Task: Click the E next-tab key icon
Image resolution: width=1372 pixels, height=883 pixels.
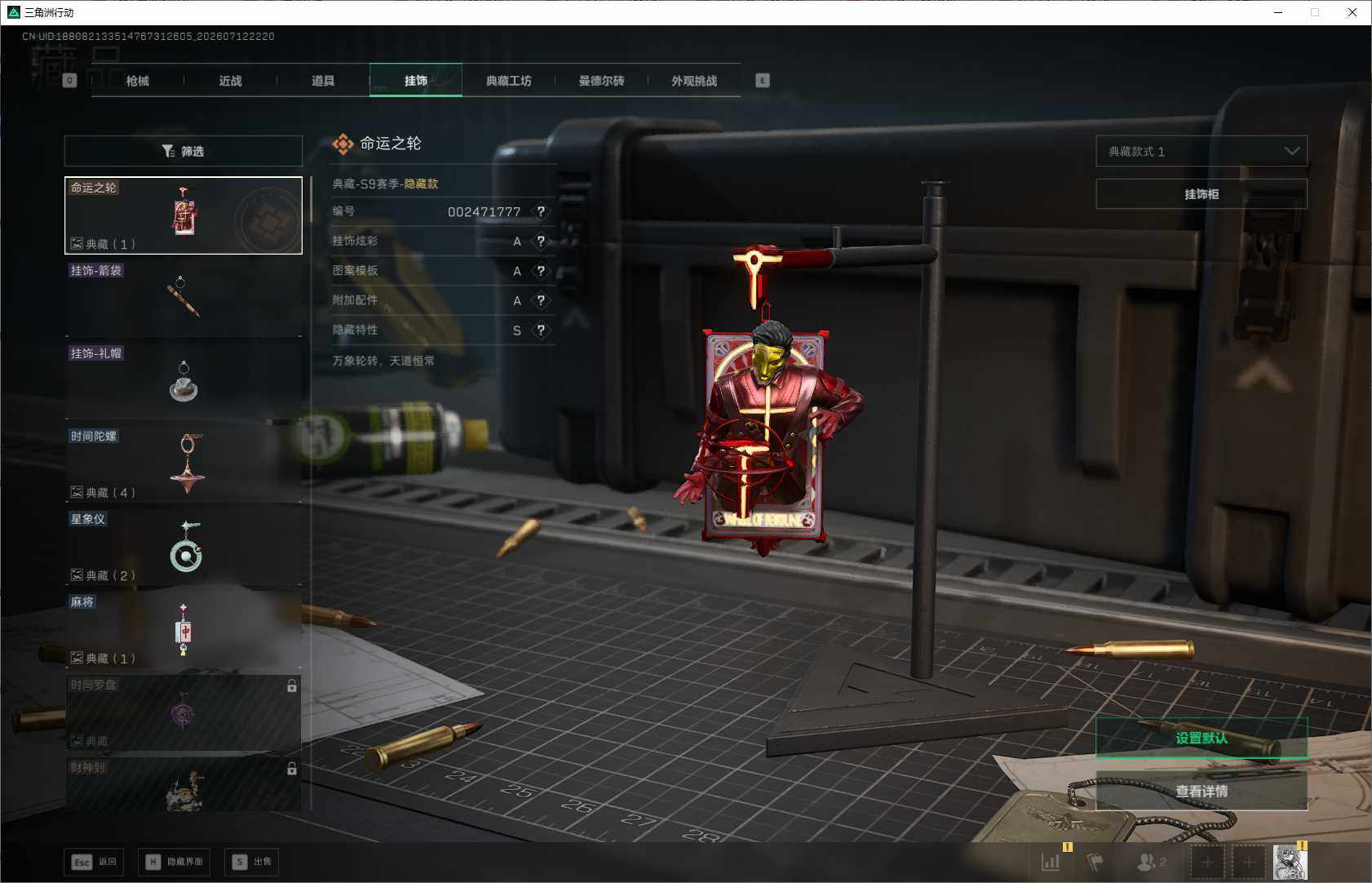Action: click(x=763, y=81)
